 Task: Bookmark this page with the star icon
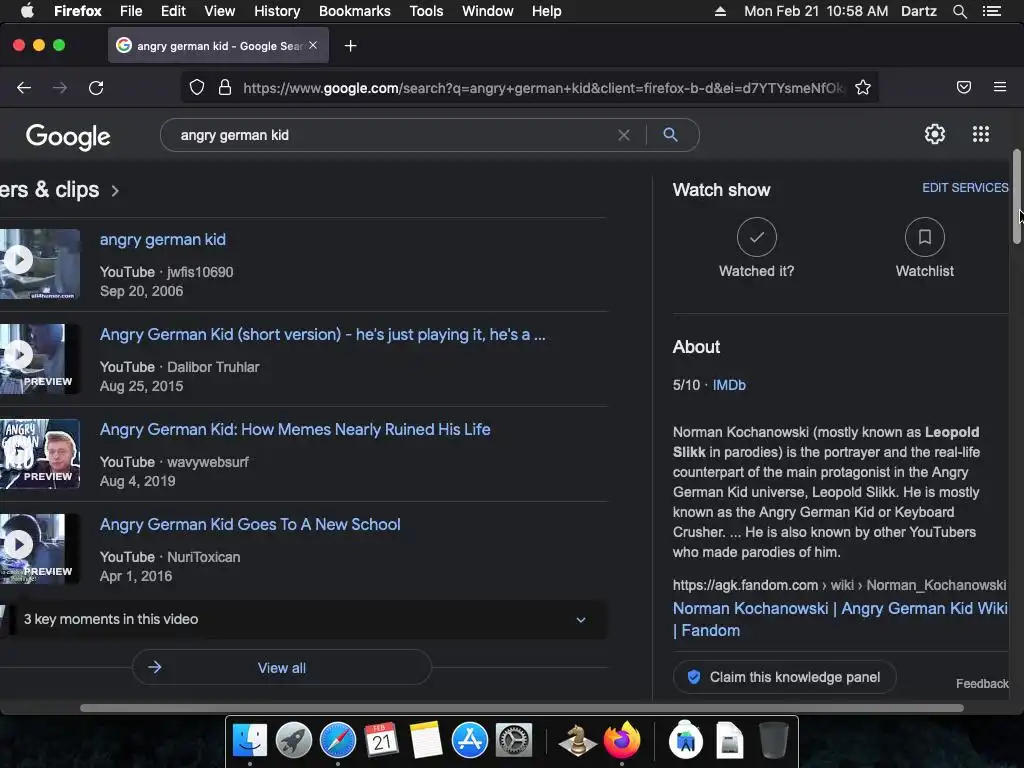[x=863, y=87]
